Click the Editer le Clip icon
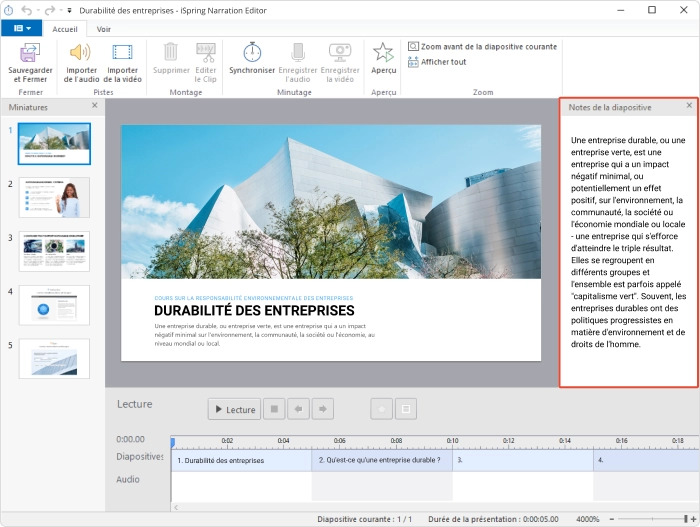The height and width of the screenshot is (527, 700). click(205, 53)
